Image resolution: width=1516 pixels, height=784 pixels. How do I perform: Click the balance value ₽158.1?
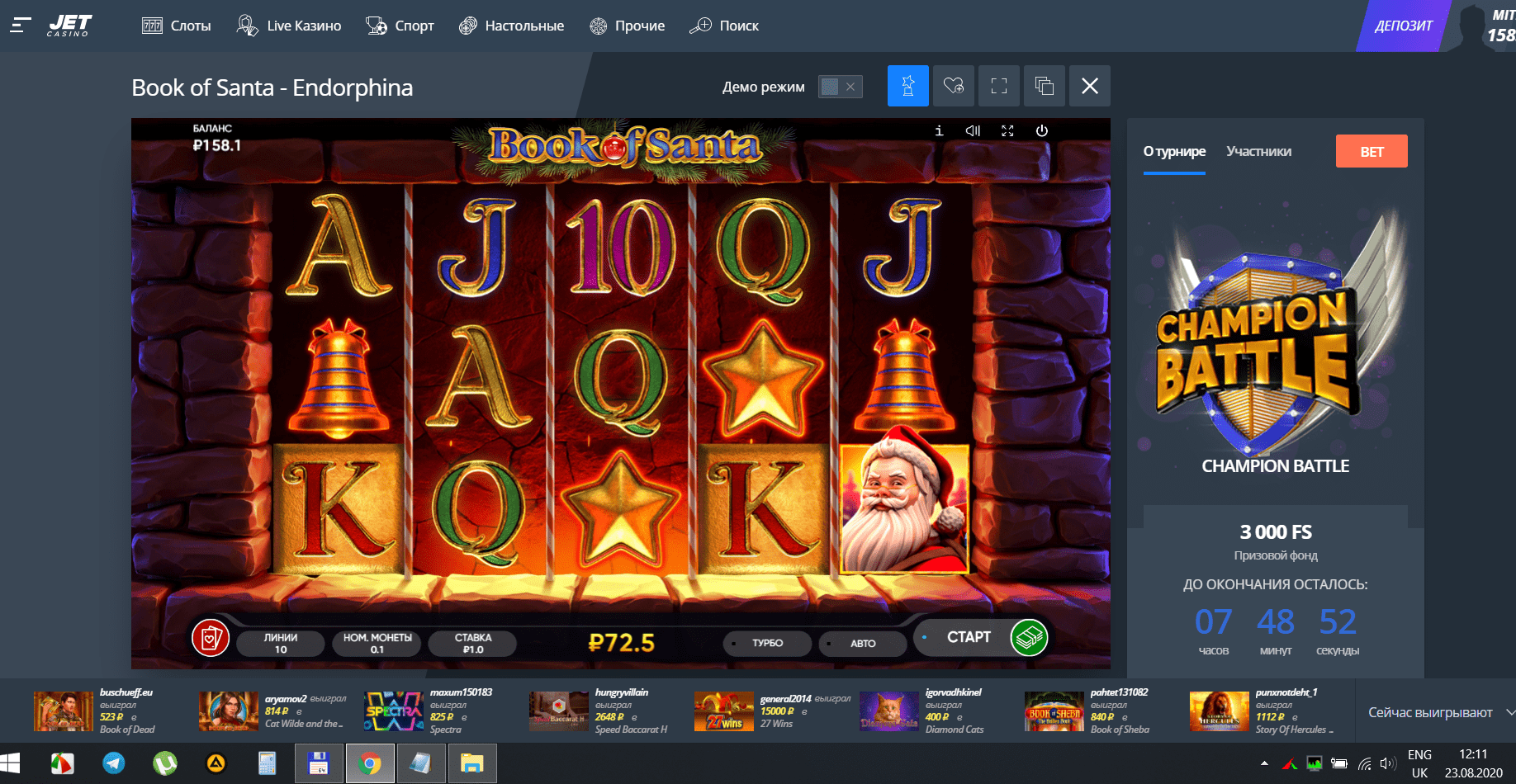[217, 145]
